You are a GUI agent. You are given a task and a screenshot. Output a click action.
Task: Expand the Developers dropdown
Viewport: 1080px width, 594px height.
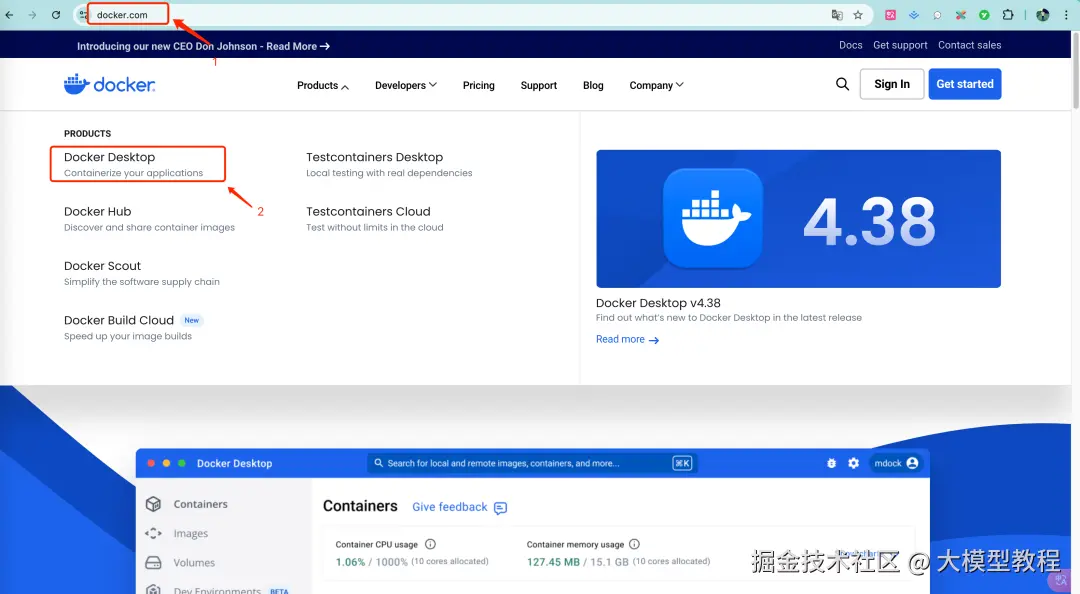click(x=405, y=85)
